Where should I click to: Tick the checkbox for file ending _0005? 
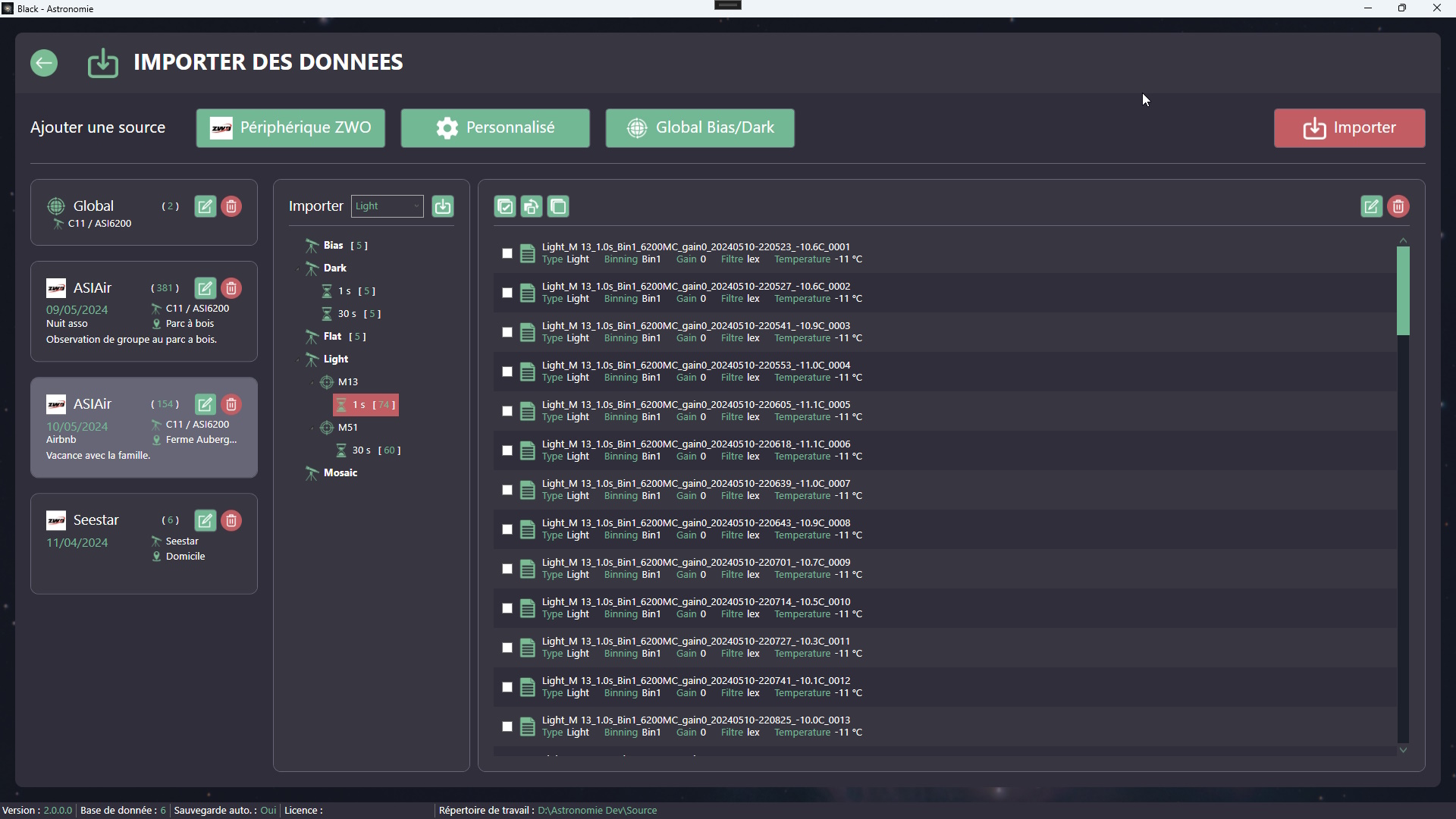507,411
